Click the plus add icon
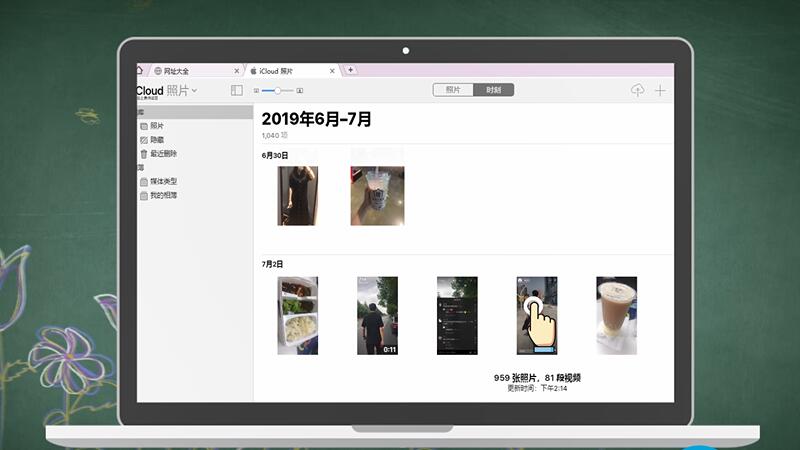Viewport: 800px width, 450px height. point(660,91)
